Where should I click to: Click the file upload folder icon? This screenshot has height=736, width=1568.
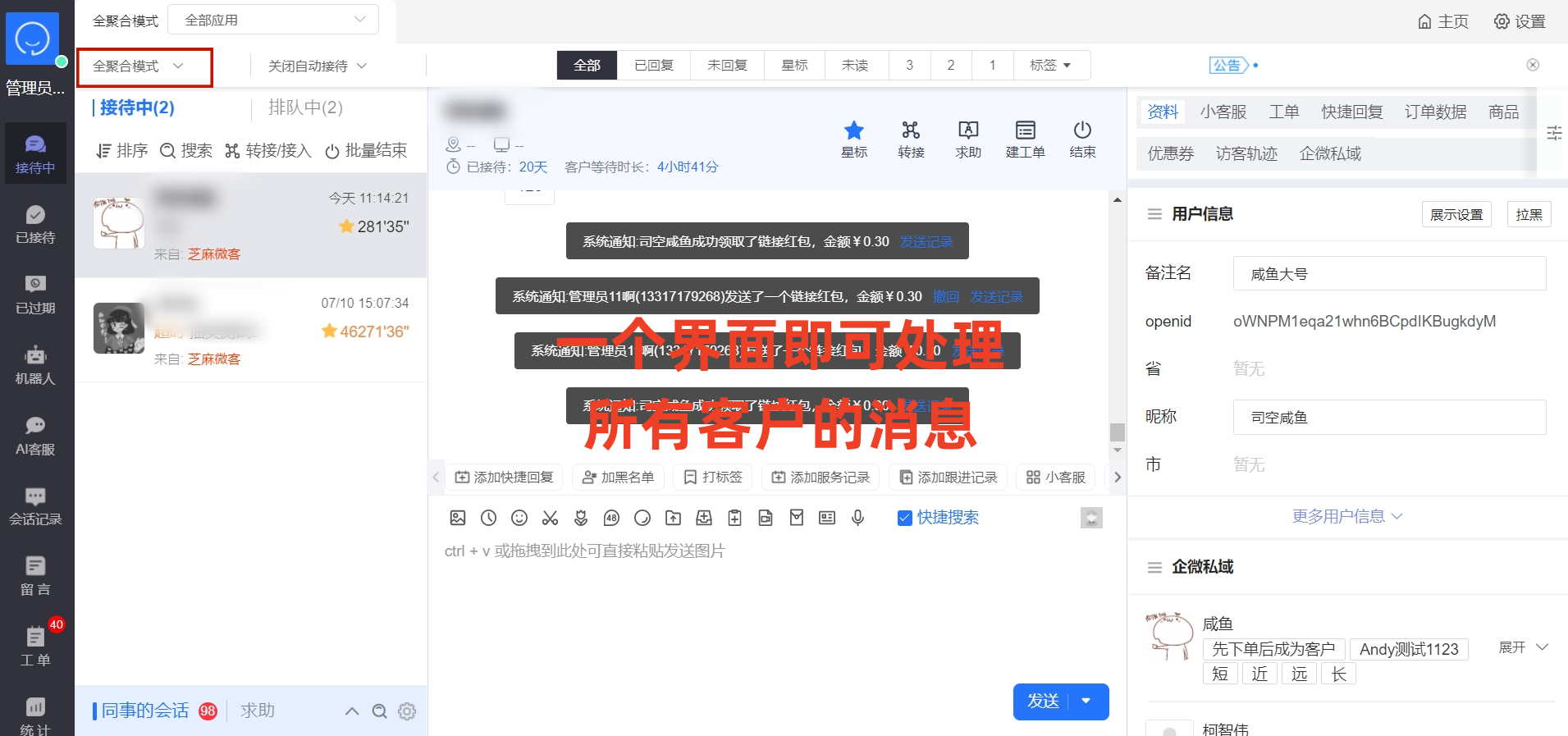pyautogui.click(x=673, y=518)
